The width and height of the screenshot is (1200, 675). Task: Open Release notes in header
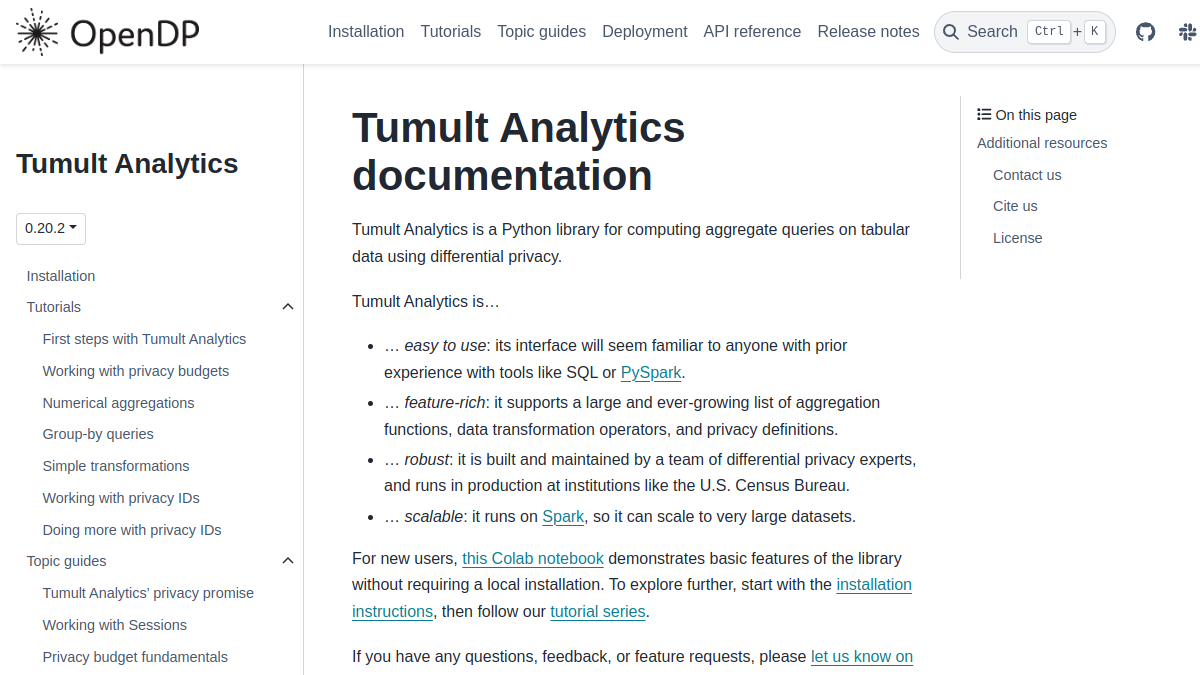point(869,32)
